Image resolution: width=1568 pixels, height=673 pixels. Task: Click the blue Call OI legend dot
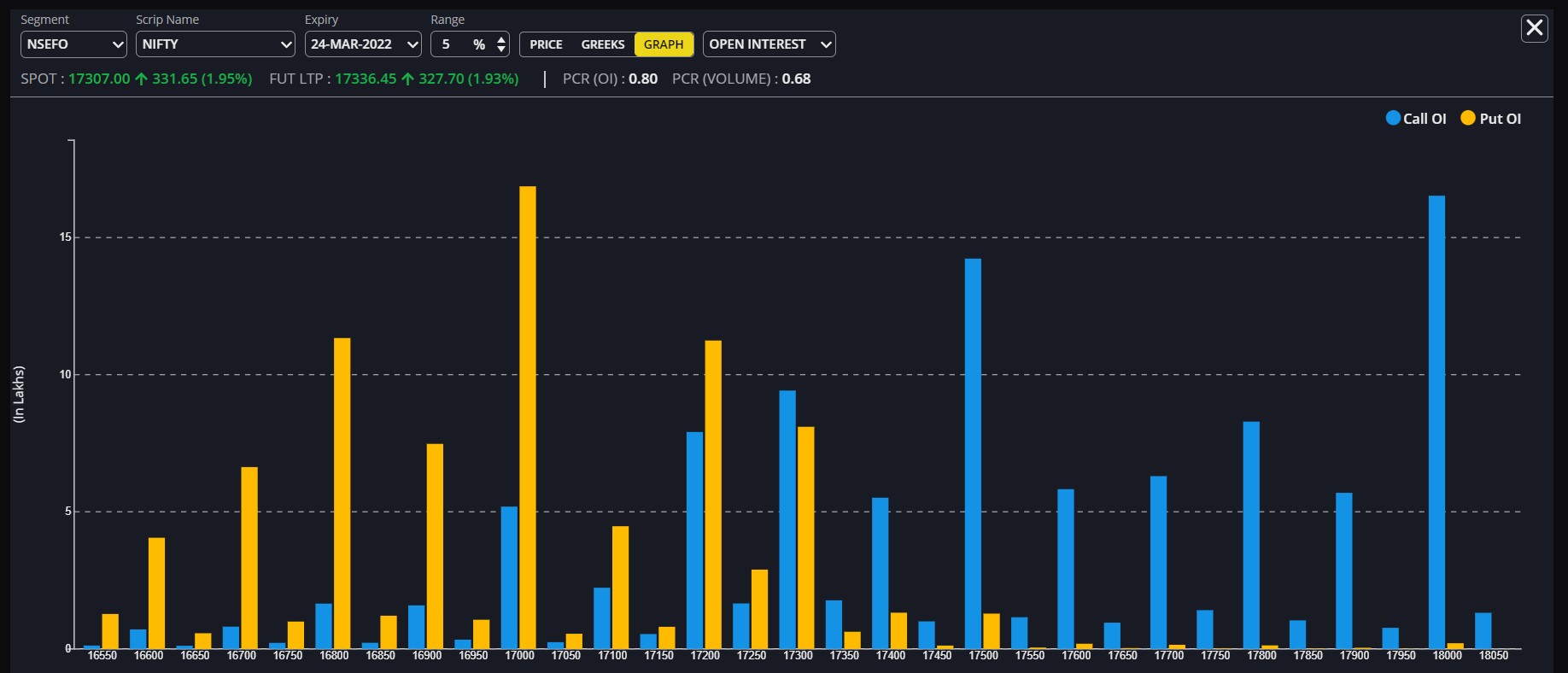1393,118
